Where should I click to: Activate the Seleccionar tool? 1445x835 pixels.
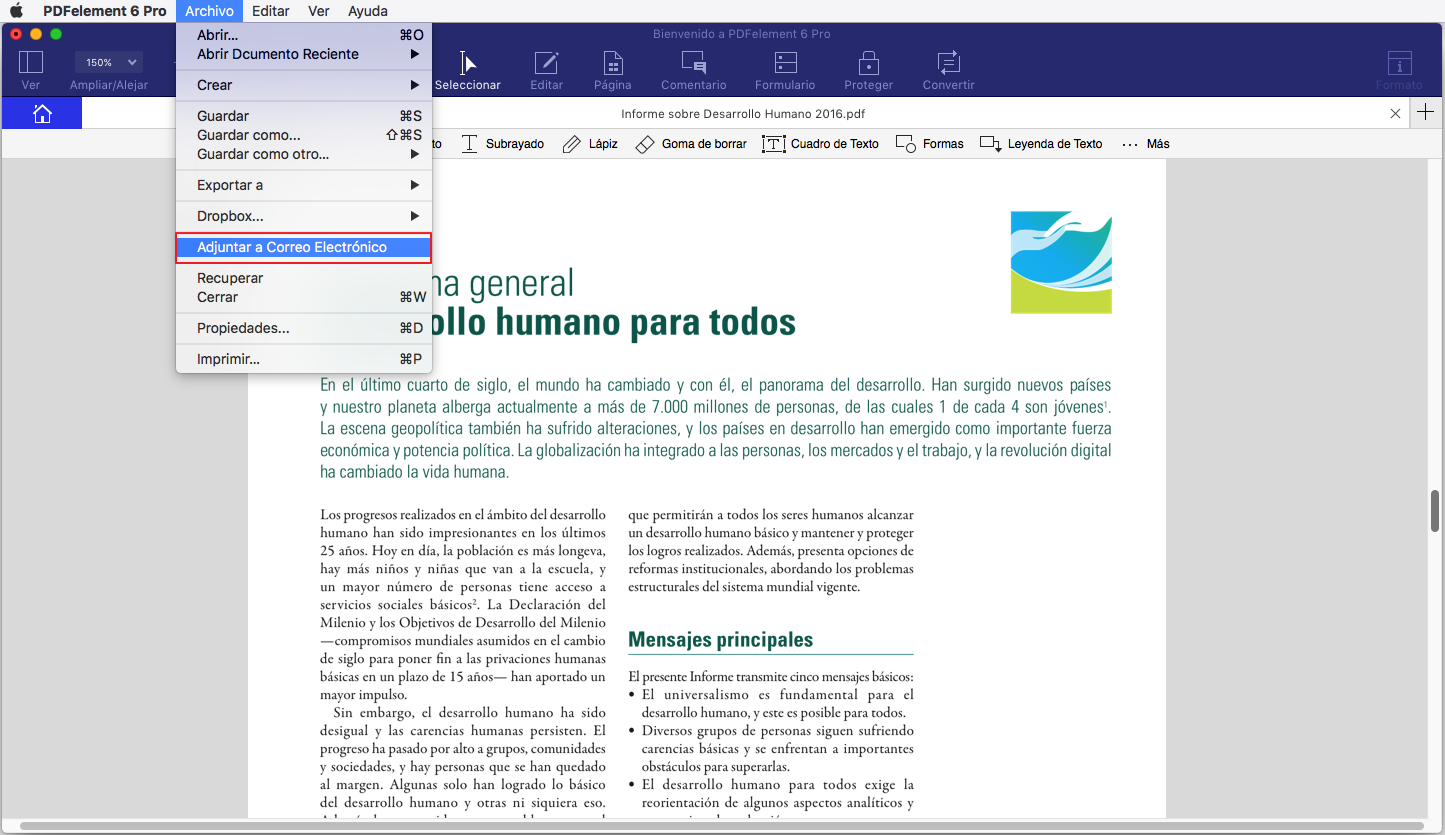(x=467, y=71)
